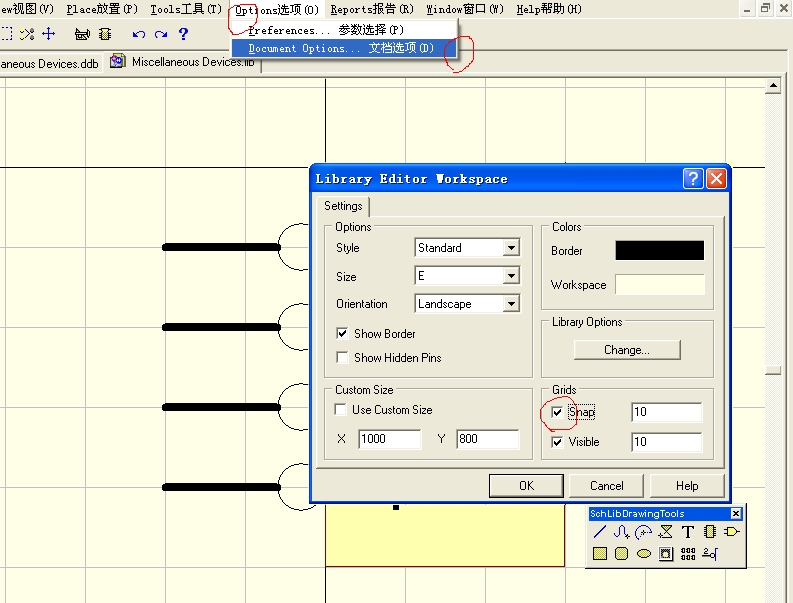Enable Show Hidden Pins checkbox

click(343, 358)
